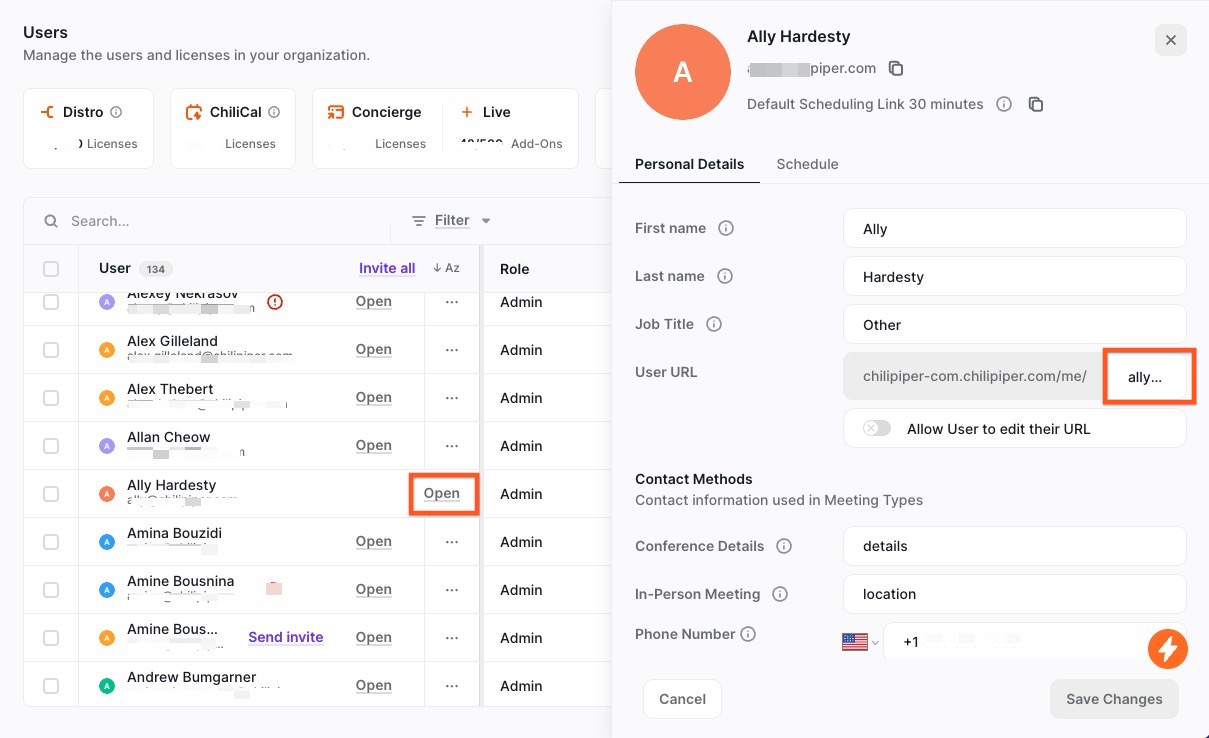The height and width of the screenshot is (738, 1209).
Task: Click the Send invite link
Action: click(x=285, y=637)
